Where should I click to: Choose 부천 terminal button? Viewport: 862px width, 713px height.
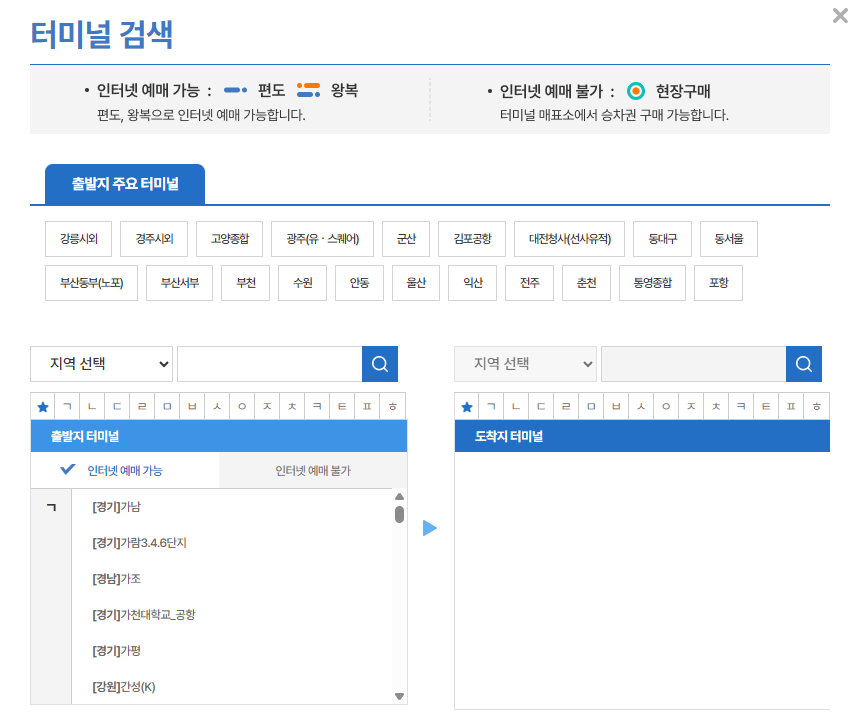point(246,283)
